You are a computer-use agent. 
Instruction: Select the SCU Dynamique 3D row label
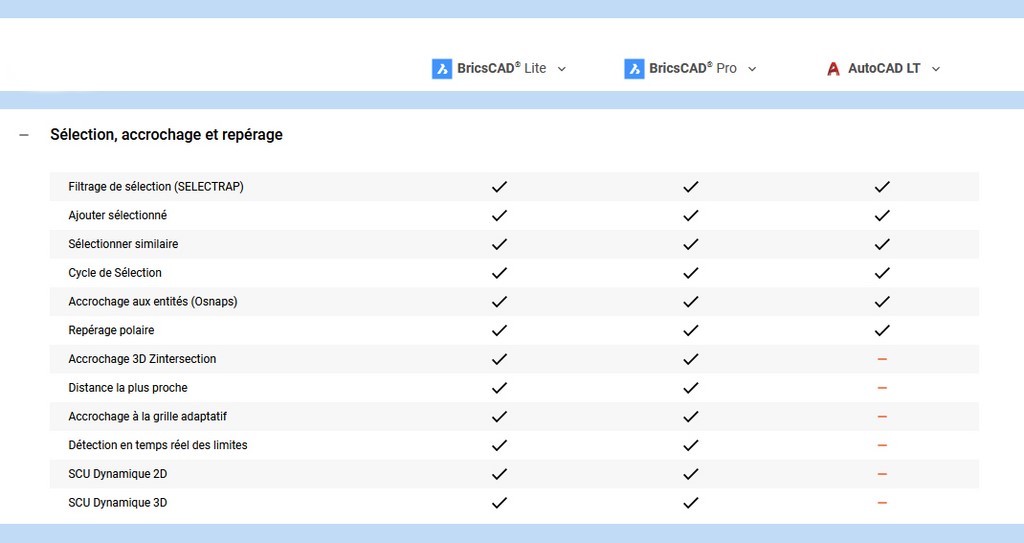[x=118, y=502]
